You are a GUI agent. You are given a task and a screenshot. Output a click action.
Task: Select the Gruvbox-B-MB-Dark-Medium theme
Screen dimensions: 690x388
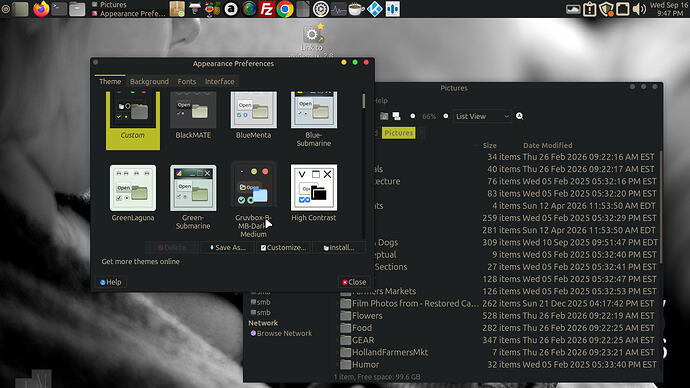253,200
